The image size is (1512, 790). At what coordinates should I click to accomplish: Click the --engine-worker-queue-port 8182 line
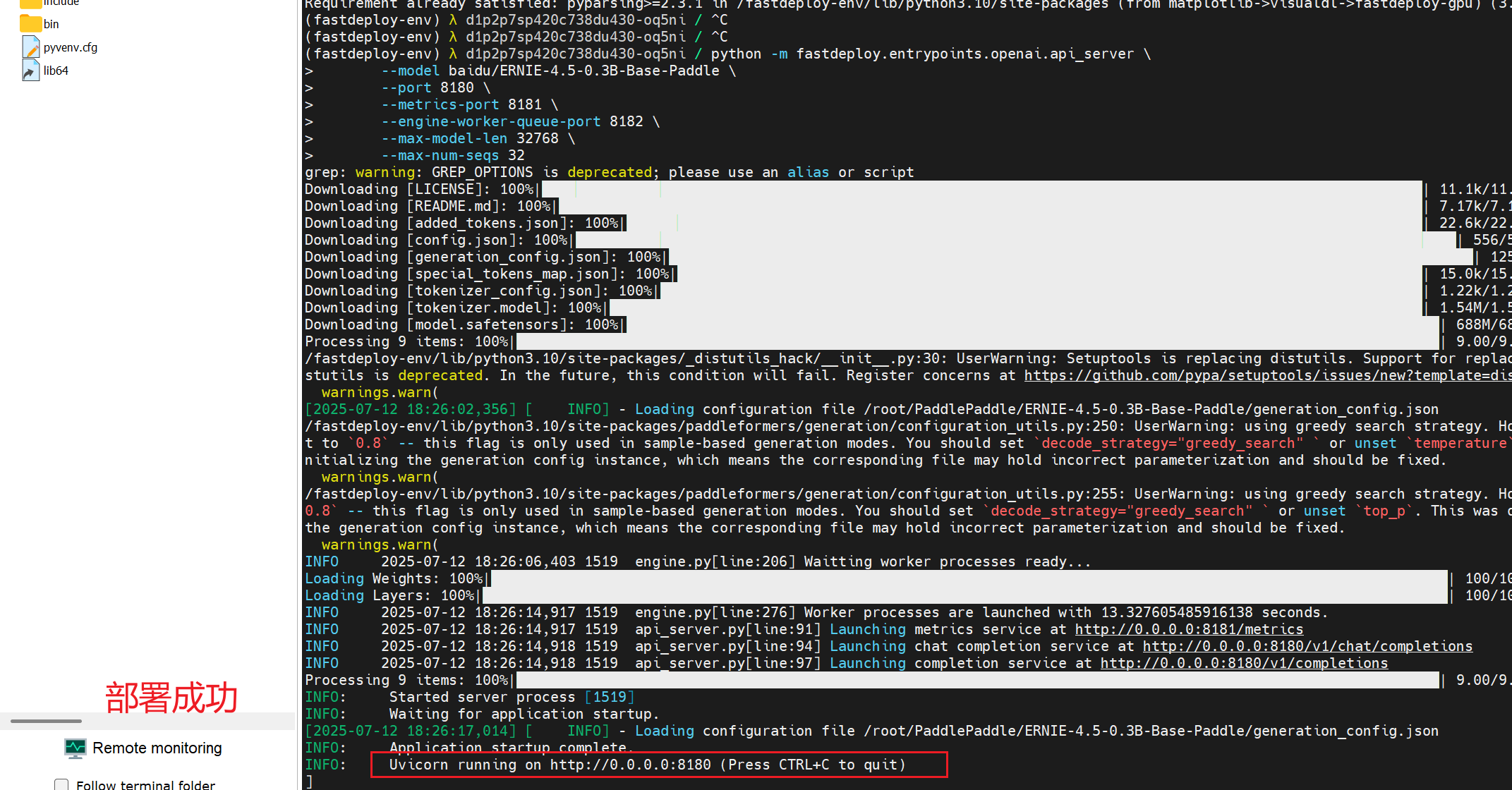pyautogui.click(x=520, y=122)
